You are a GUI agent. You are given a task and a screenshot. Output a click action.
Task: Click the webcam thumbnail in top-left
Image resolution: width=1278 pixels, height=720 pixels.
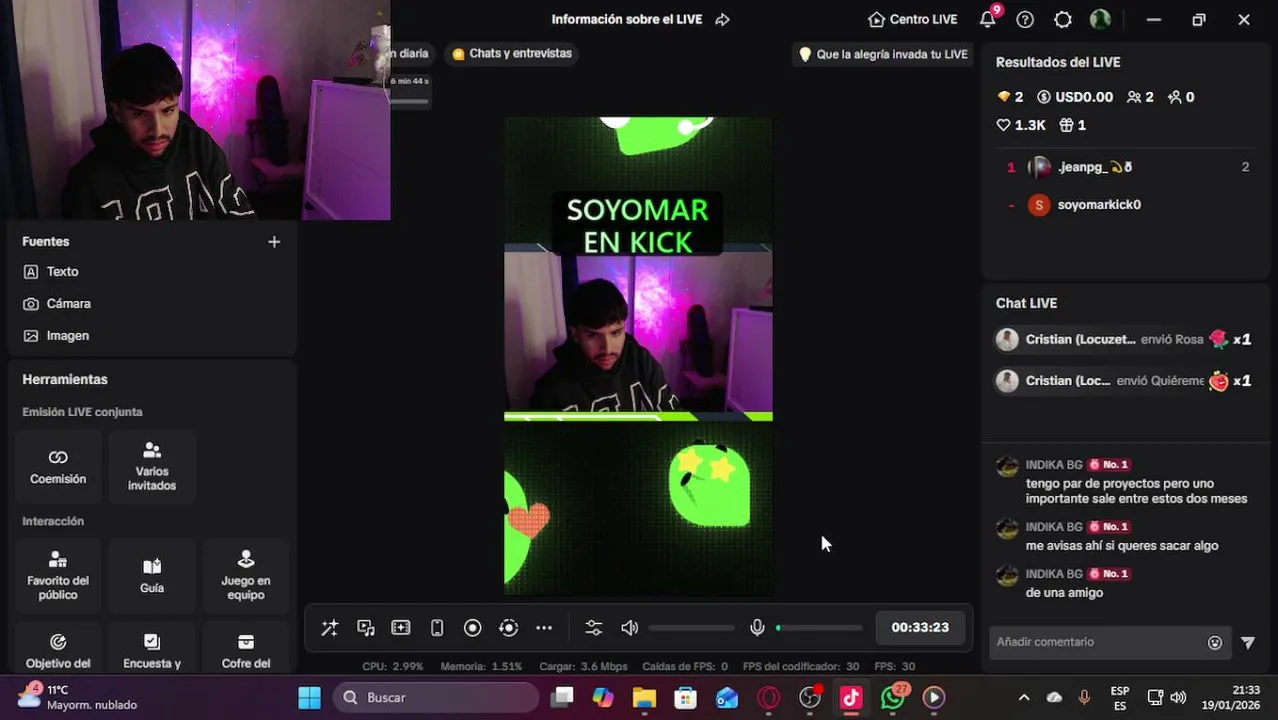(195, 110)
